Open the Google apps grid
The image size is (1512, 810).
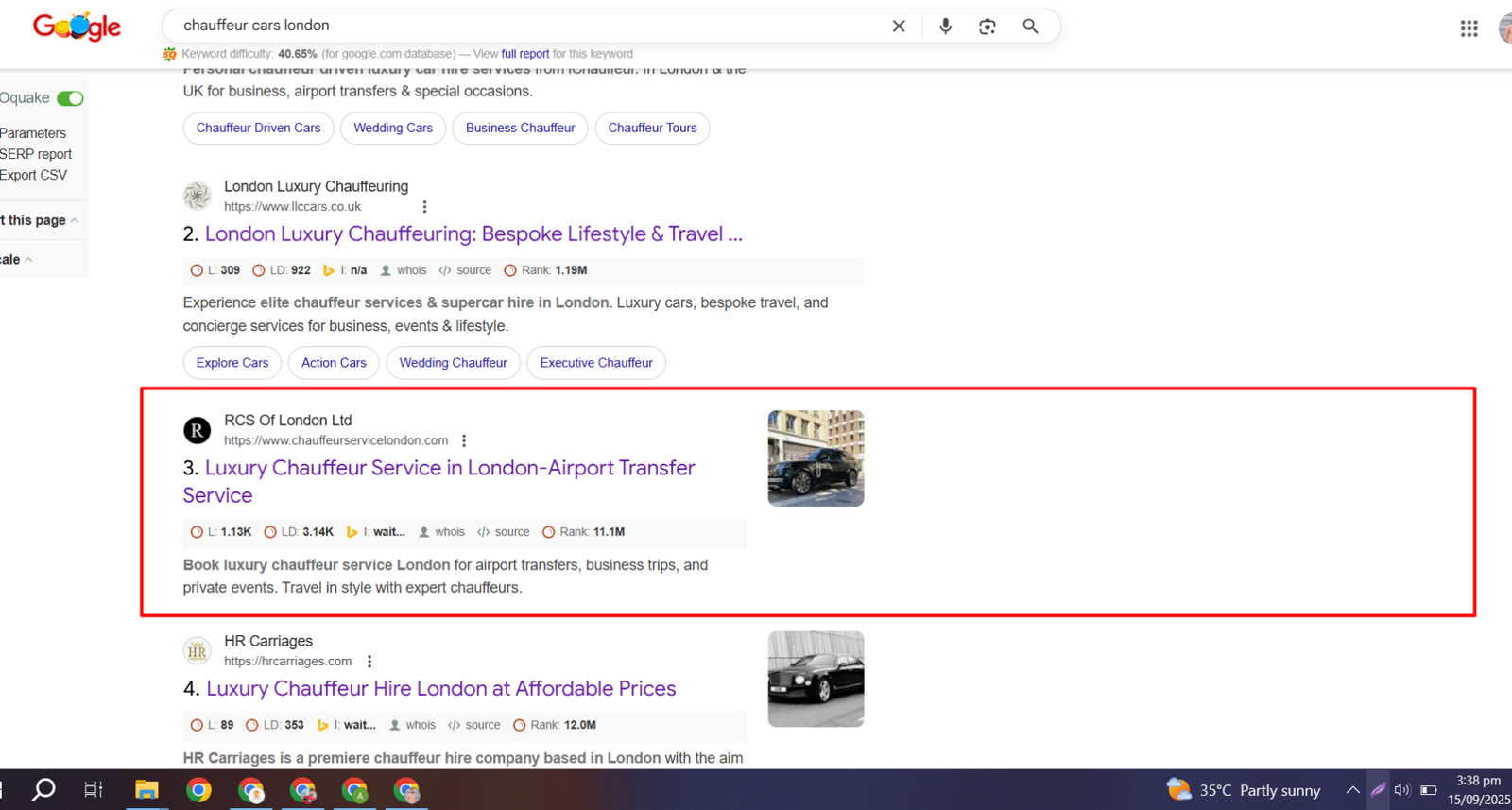tap(1469, 28)
